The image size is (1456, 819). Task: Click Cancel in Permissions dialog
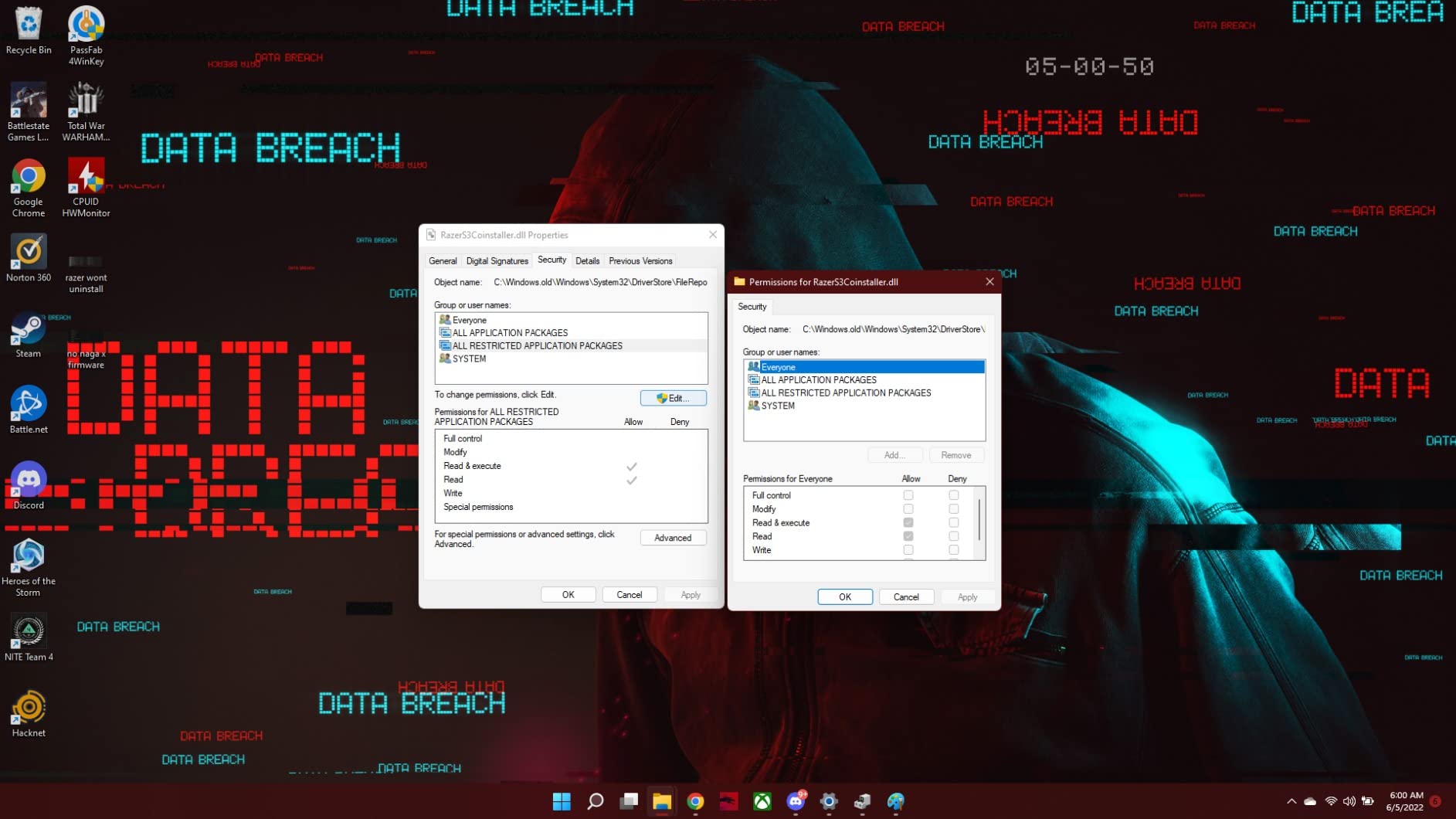(906, 597)
